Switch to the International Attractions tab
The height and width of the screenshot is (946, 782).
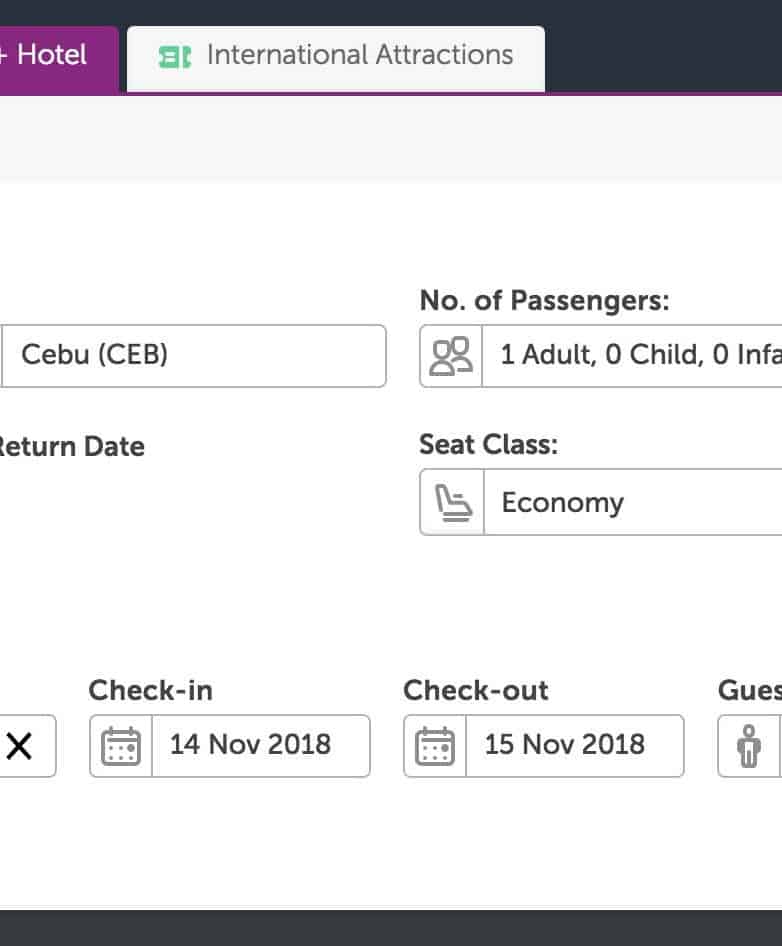click(x=358, y=56)
